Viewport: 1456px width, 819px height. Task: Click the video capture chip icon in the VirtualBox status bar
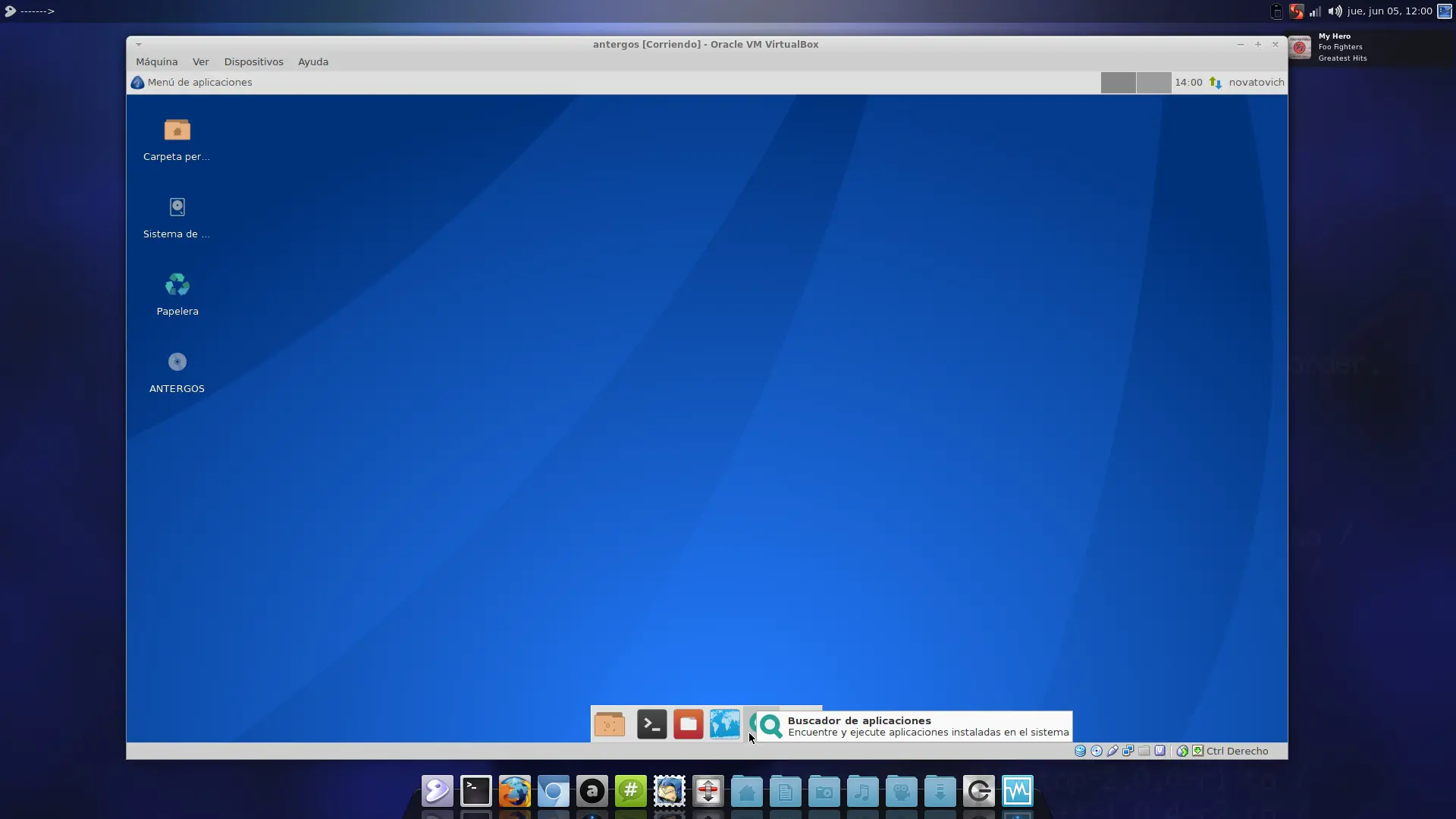pos(1160,752)
